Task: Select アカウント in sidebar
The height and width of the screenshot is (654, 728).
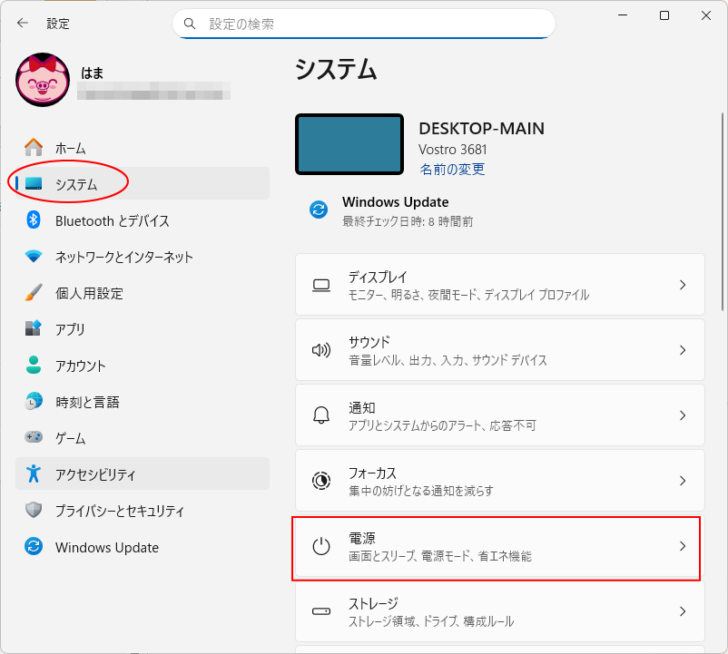Action: [142, 365]
